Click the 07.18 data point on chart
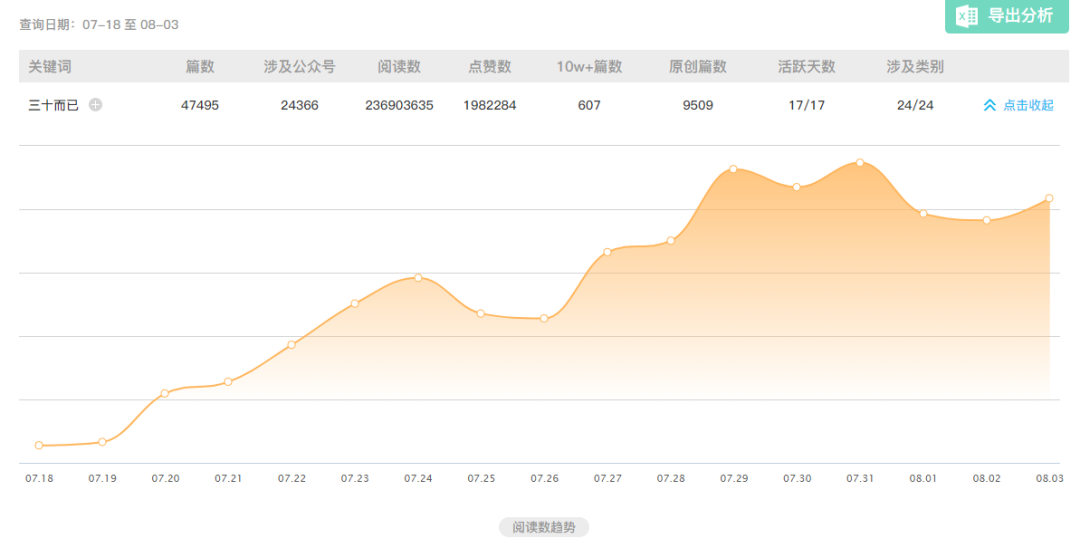 (x=39, y=445)
